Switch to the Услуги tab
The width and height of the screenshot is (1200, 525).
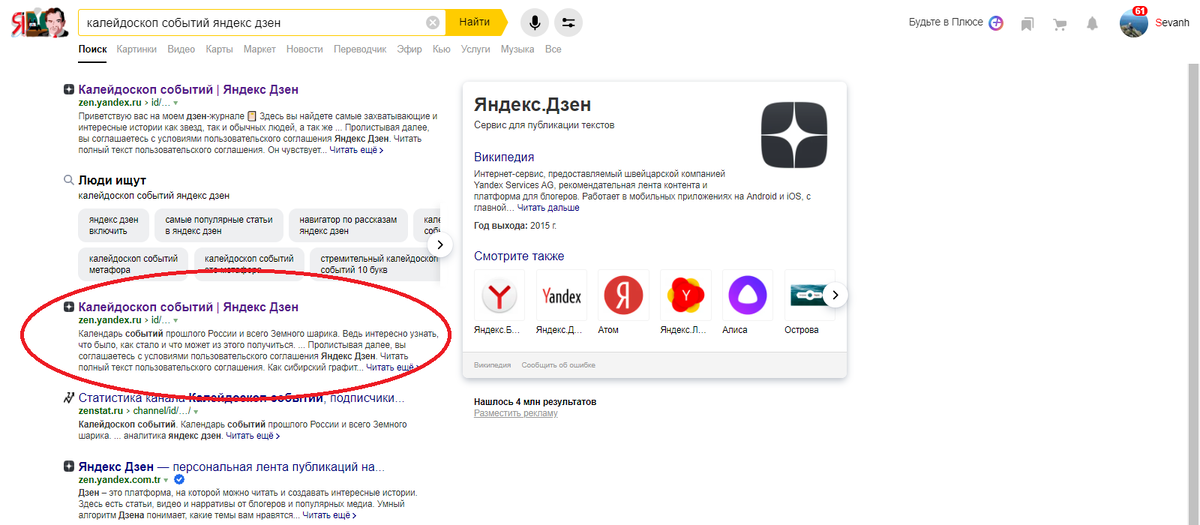[476, 49]
